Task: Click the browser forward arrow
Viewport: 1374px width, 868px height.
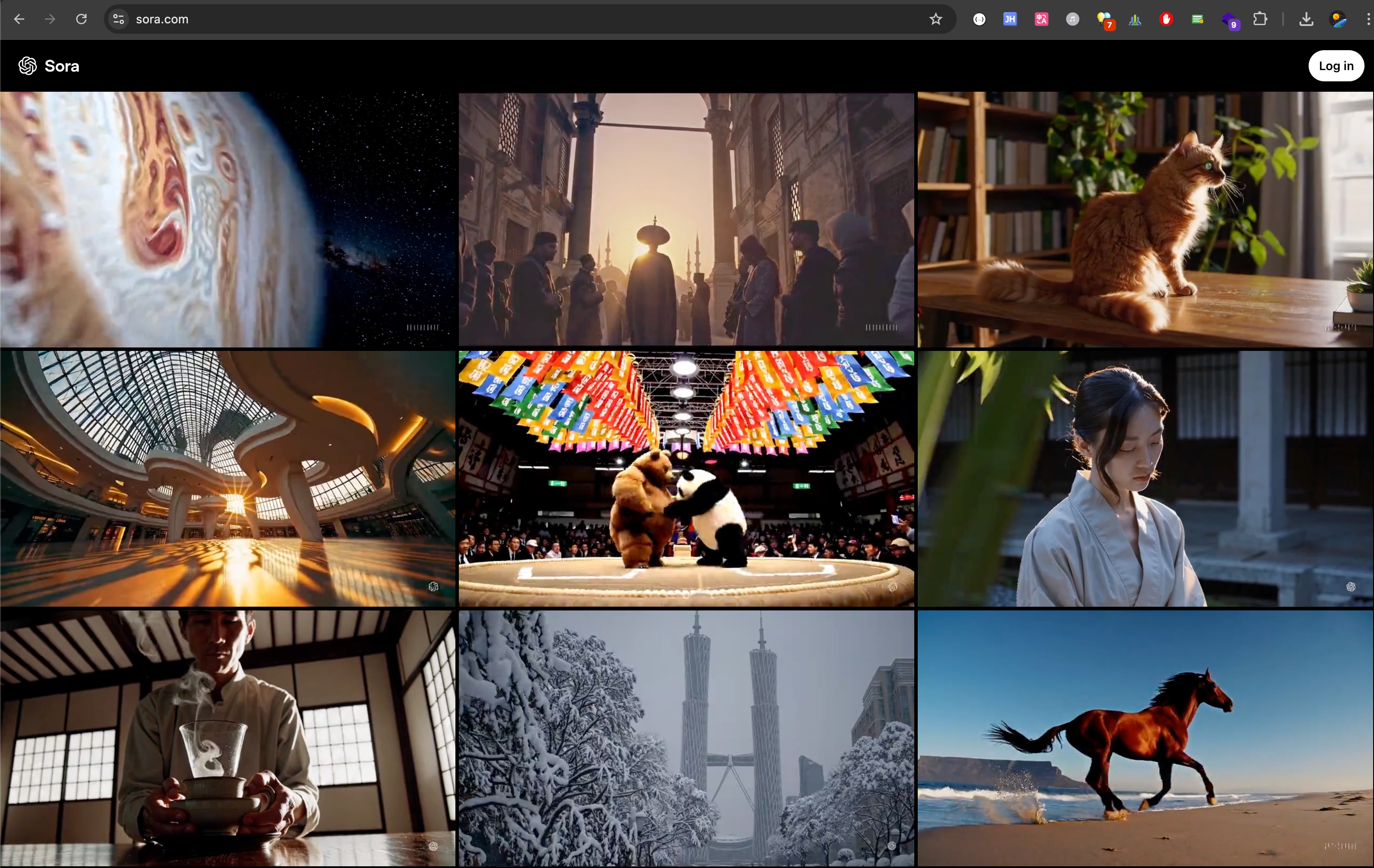Action: pos(50,19)
